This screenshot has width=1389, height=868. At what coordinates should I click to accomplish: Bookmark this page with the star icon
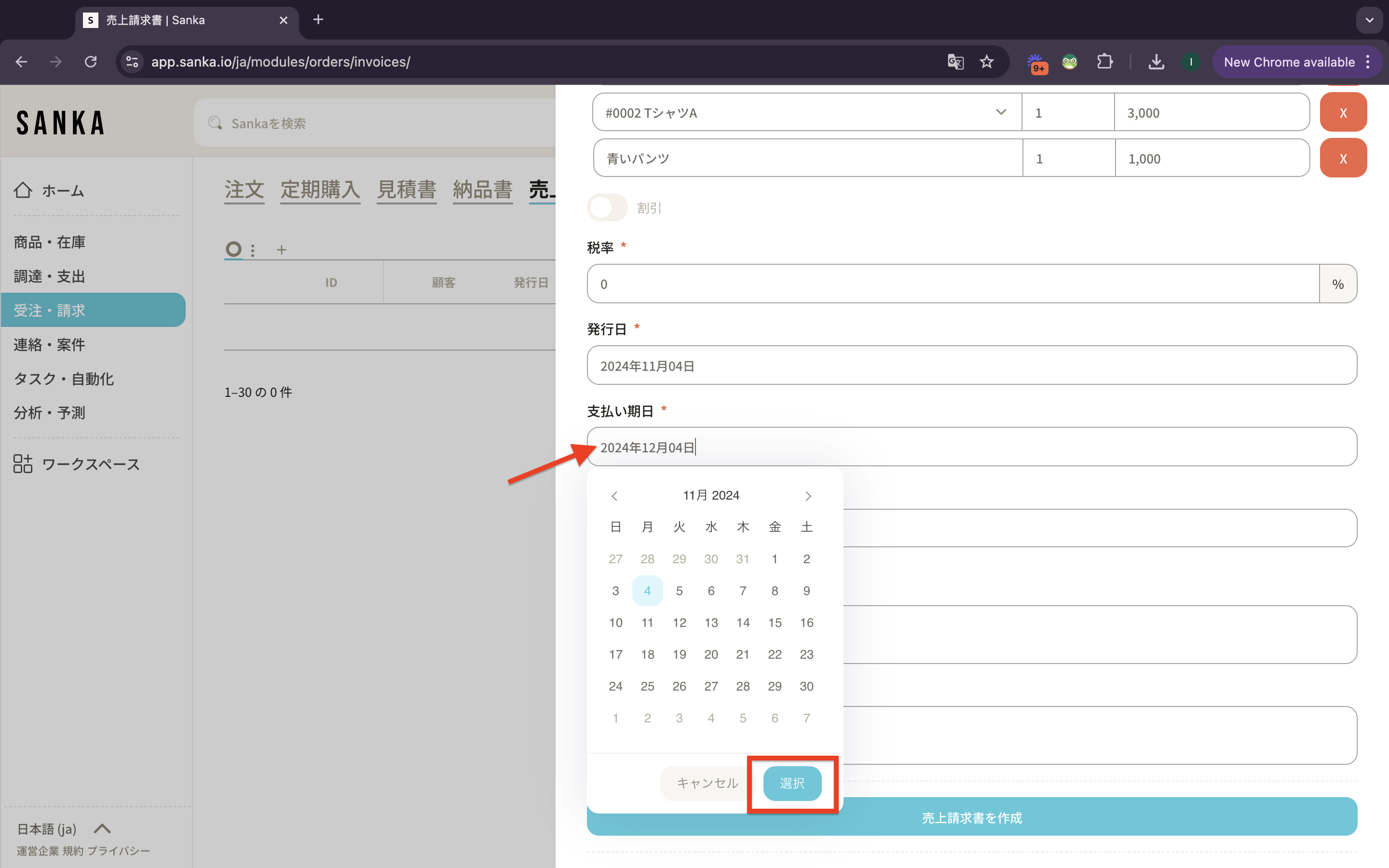pyautogui.click(x=986, y=62)
